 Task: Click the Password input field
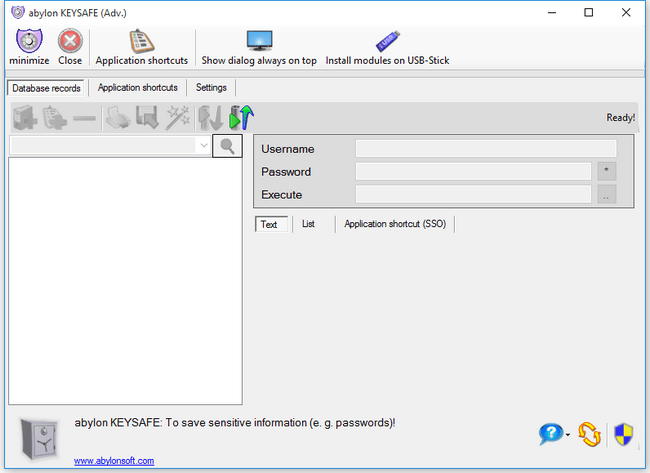click(473, 171)
